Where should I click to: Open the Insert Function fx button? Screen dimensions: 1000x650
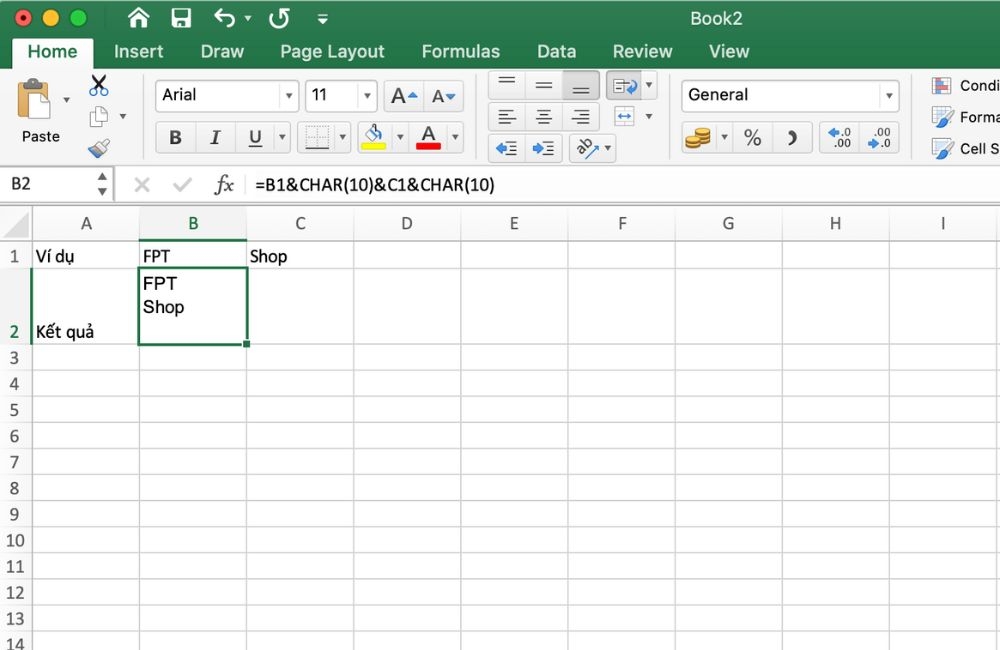click(224, 185)
